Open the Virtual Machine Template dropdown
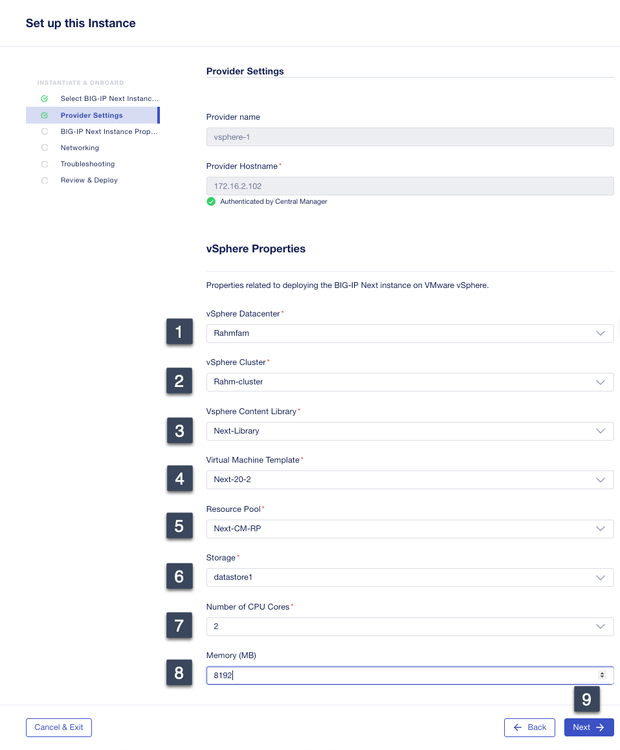Screen dimensions: 620x750 point(409,480)
